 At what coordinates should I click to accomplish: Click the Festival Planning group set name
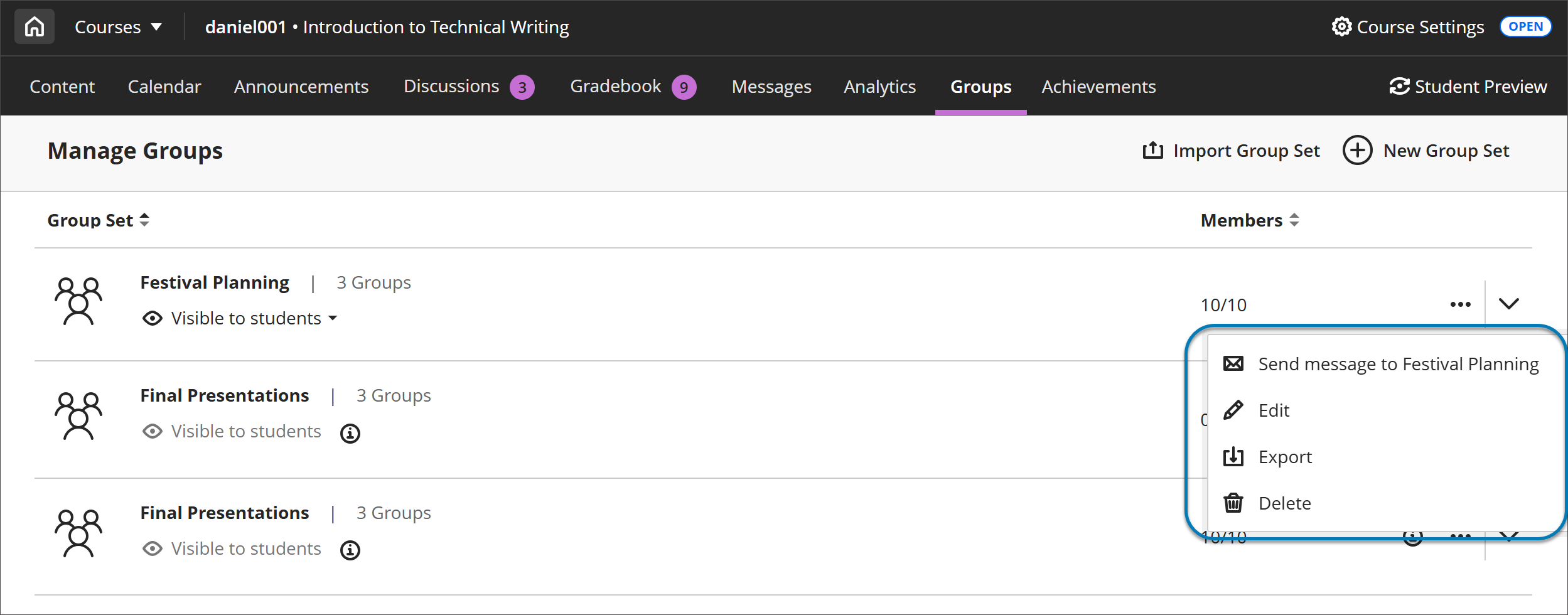pos(215,282)
